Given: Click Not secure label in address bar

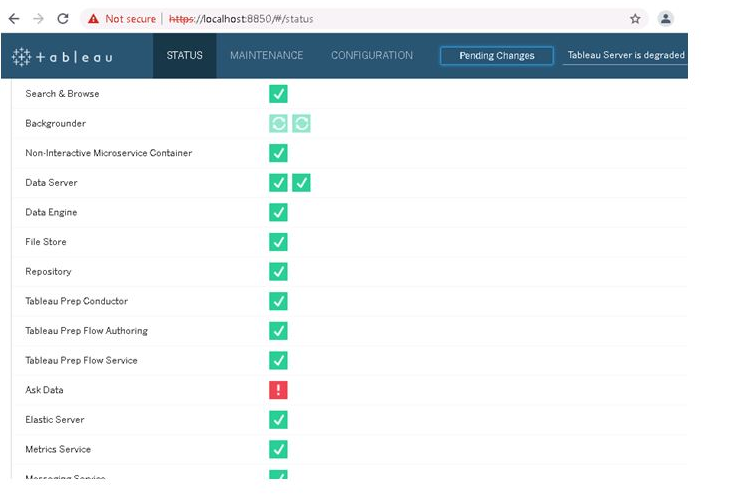Looking at the screenshot, I should [x=130, y=19].
